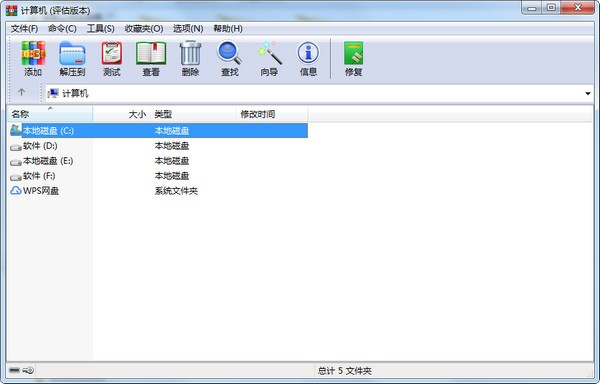Minimize the WinRAR window

[532, 8]
